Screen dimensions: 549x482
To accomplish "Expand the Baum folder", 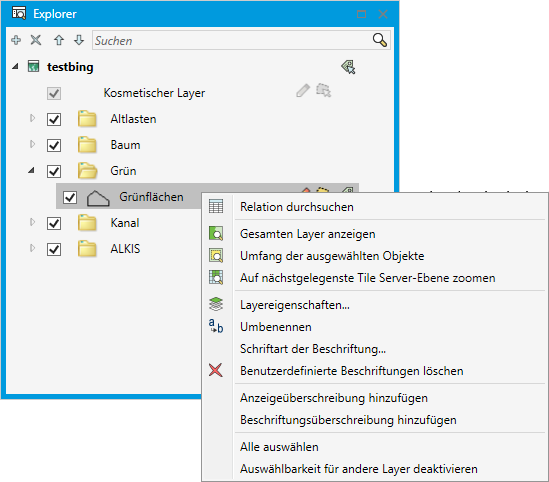I will (x=32, y=144).
